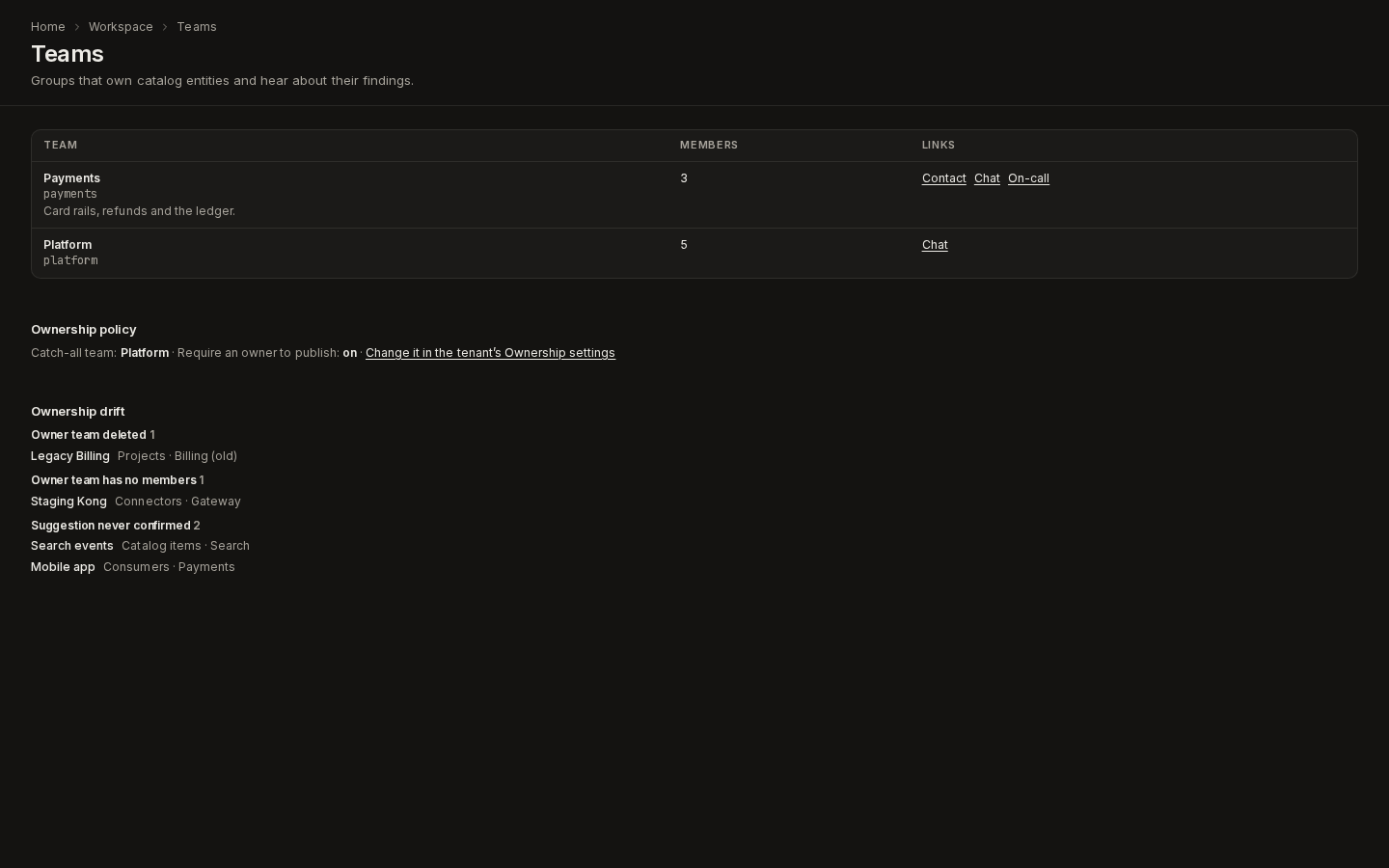The height and width of the screenshot is (868, 1389).
Task: Click Platform member count 5
Action: pyautogui.click(x=684, y=245)
